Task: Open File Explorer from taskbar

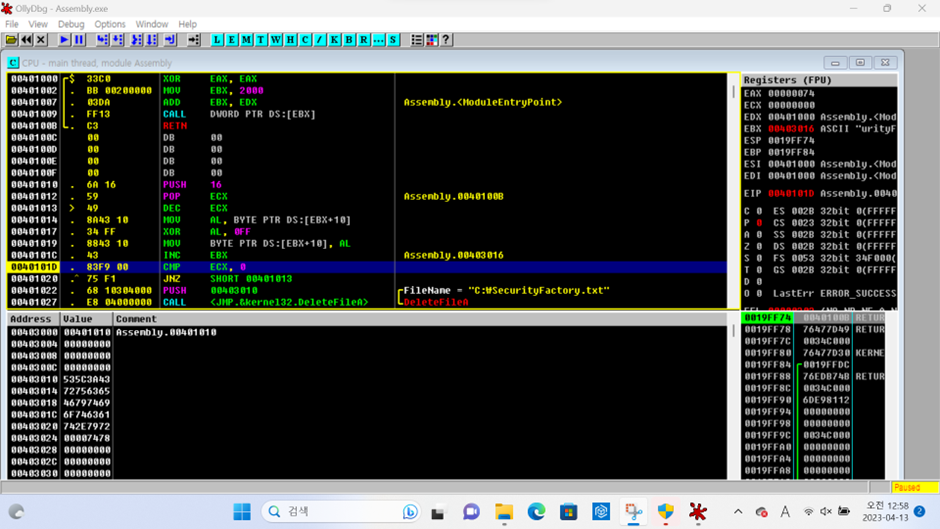Action: [504, 512]
